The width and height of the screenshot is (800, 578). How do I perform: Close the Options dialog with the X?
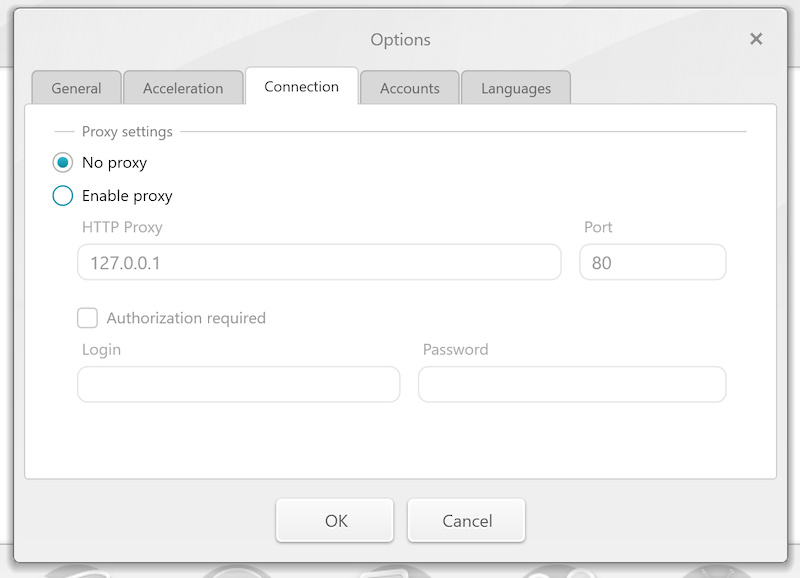[756, 39]
